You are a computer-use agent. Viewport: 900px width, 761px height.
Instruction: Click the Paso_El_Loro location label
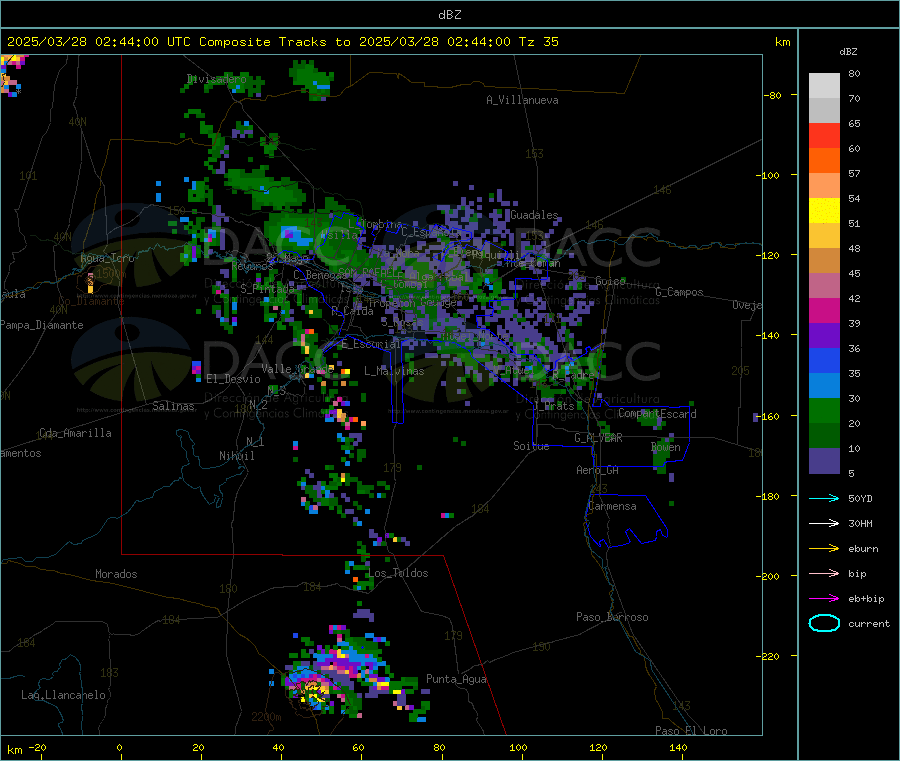pyautogui.click(x=692, y=731)
